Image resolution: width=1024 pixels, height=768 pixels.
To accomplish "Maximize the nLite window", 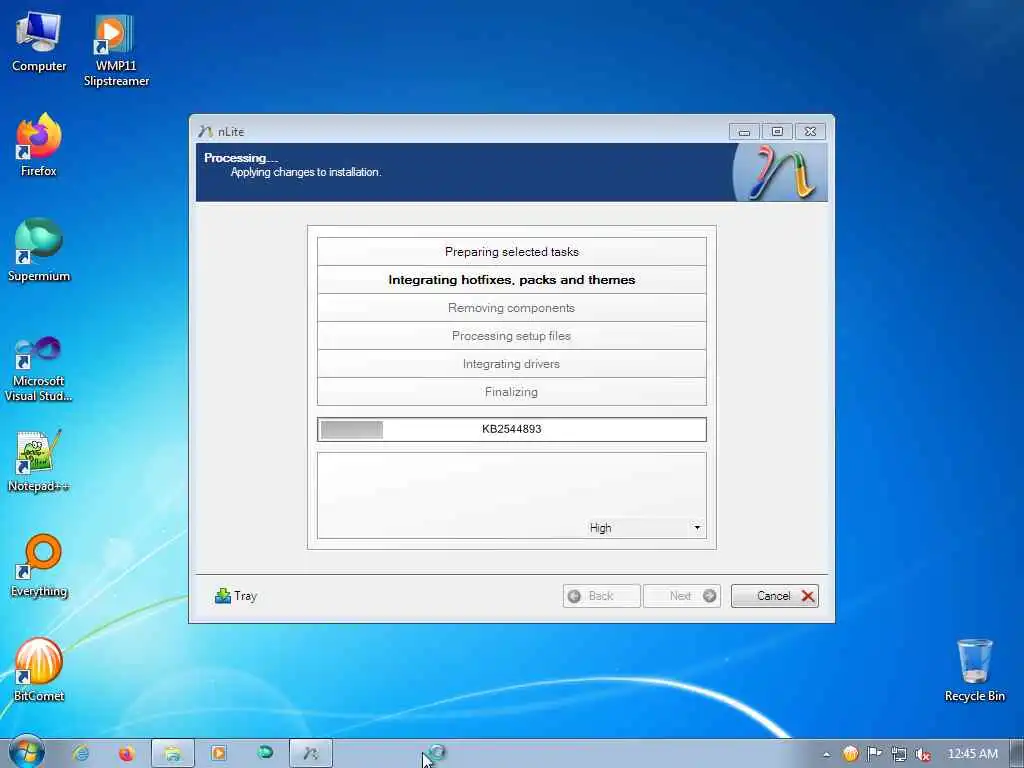I will click(777, 131).
